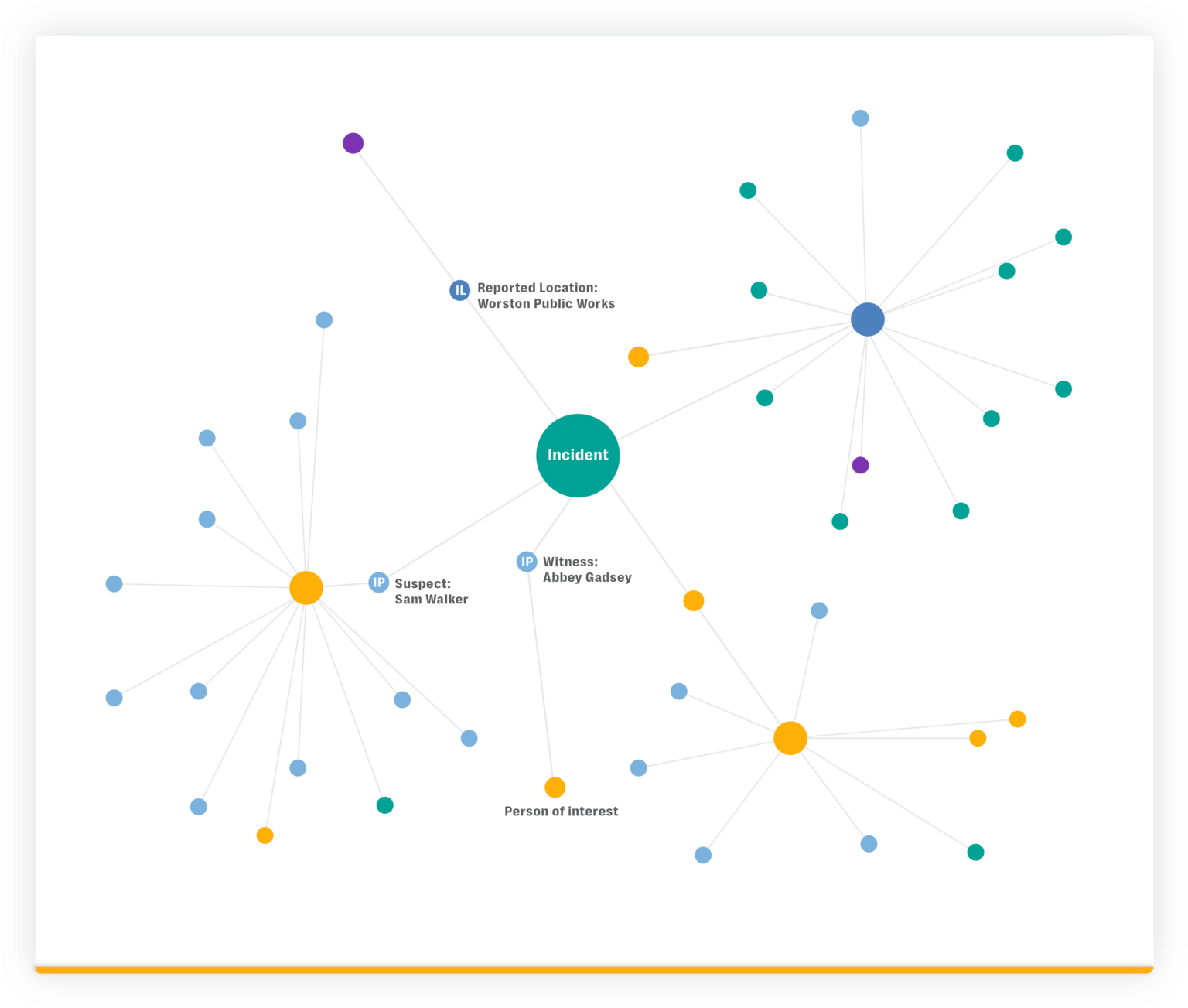The image size is (1188, 1008).
Task: Click the small orange node left of the blue hub
Action: 639,356
